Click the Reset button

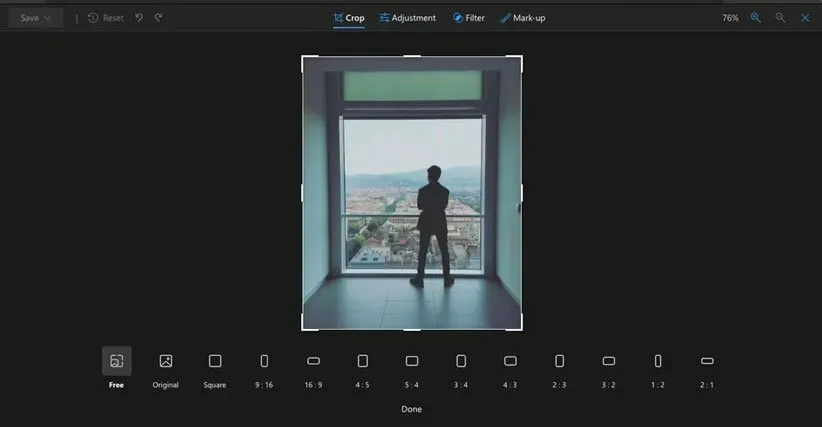coord(106,18)
